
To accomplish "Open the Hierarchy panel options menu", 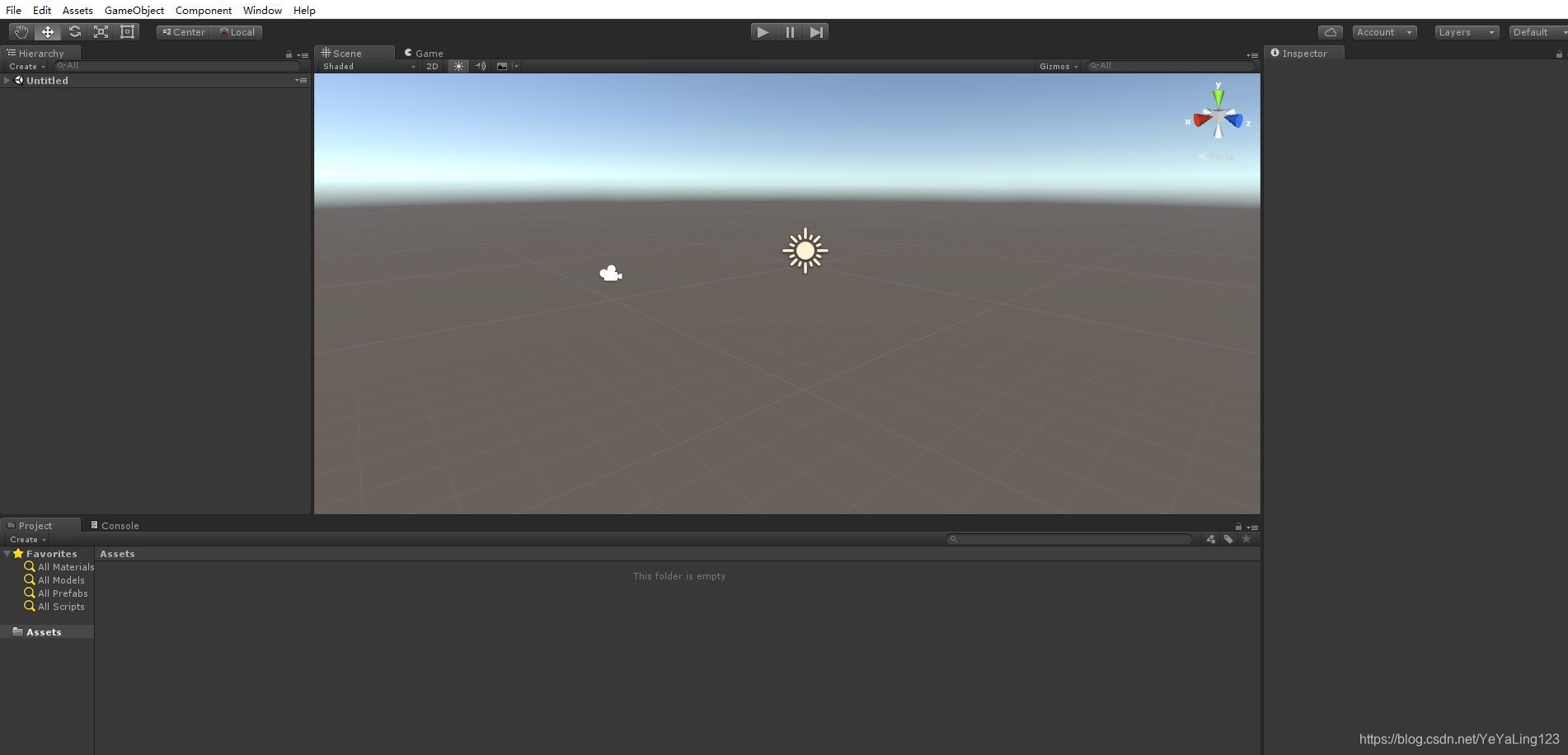I will coord(303,54).
